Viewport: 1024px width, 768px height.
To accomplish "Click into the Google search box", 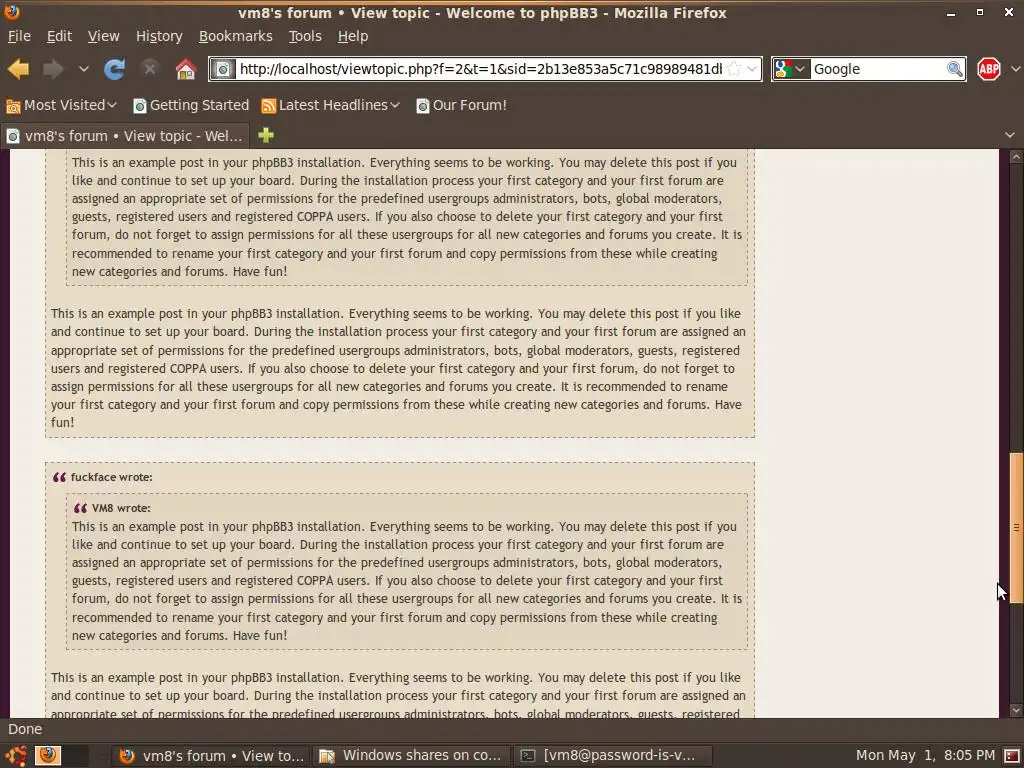I will click(x=878, y=69).
